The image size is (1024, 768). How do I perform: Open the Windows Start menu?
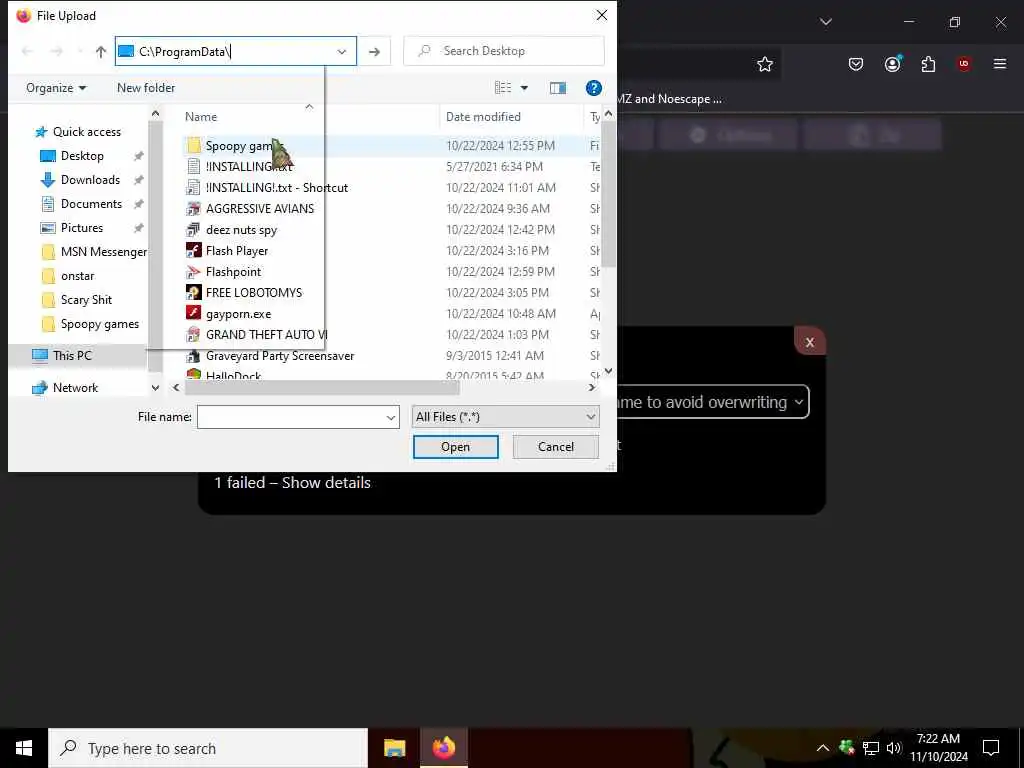click(x=24, y=748)
